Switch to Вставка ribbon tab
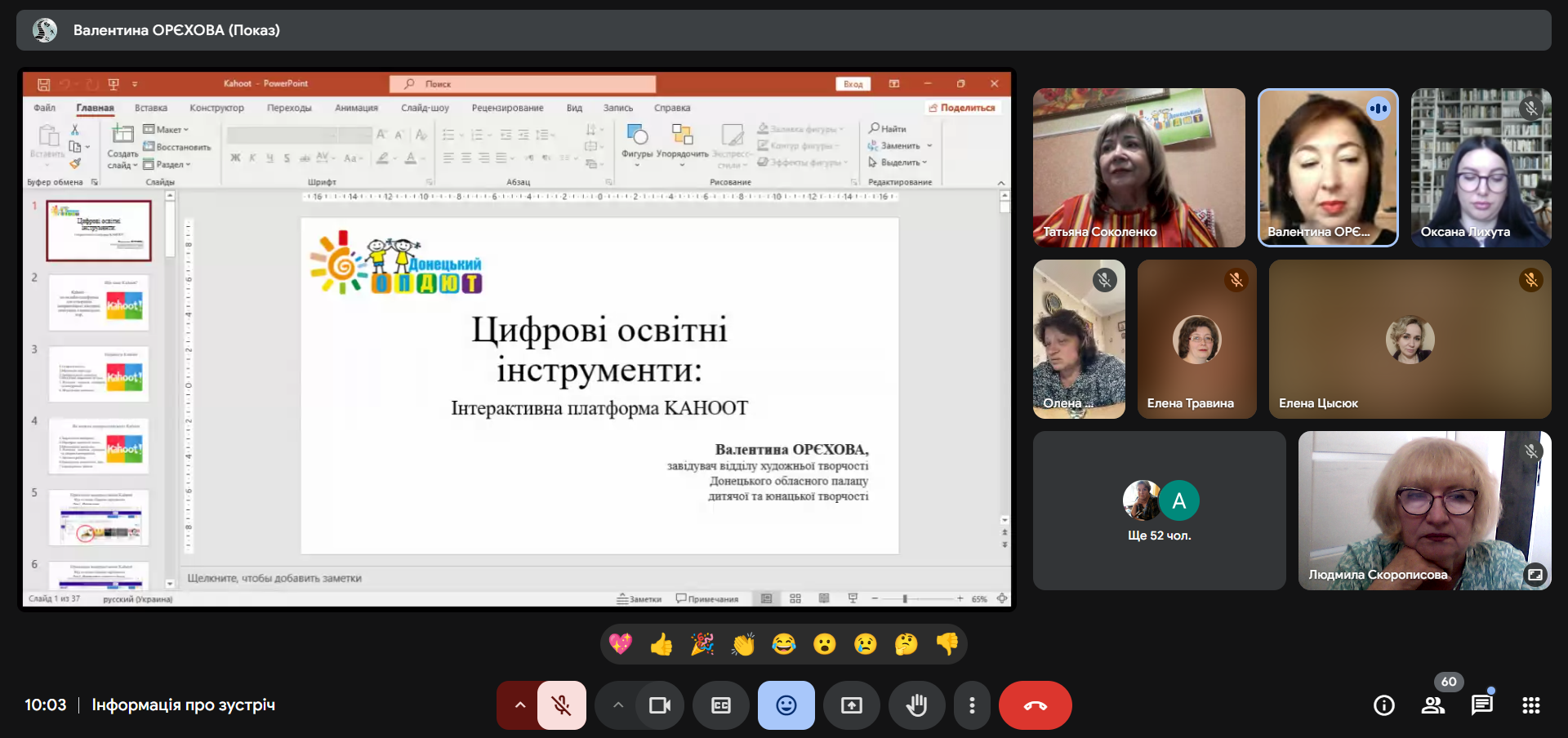The width and height of the screenshot is (1568, 738). pos(151,108)
